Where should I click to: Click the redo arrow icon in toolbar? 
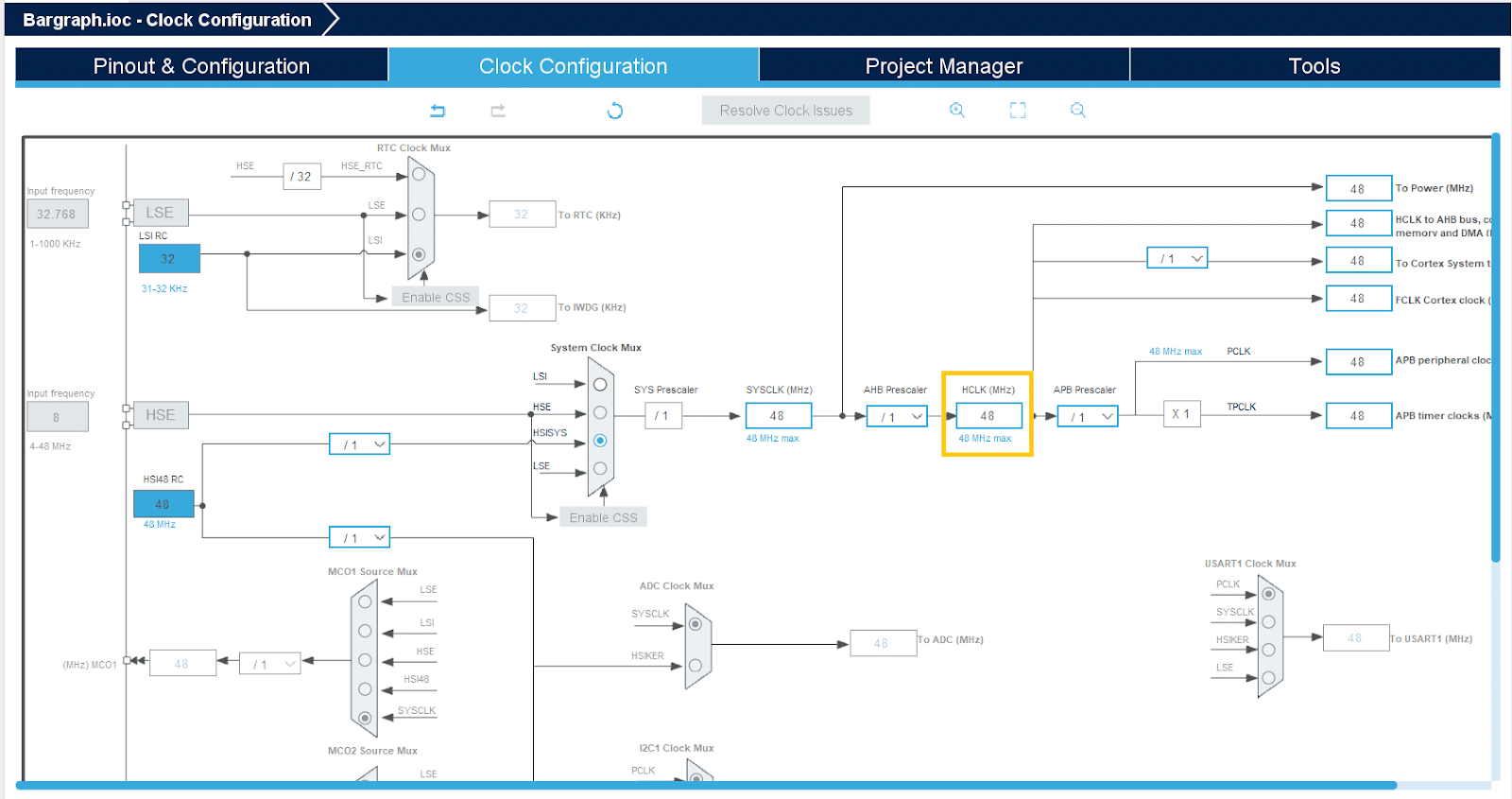(x=498, y=111)
